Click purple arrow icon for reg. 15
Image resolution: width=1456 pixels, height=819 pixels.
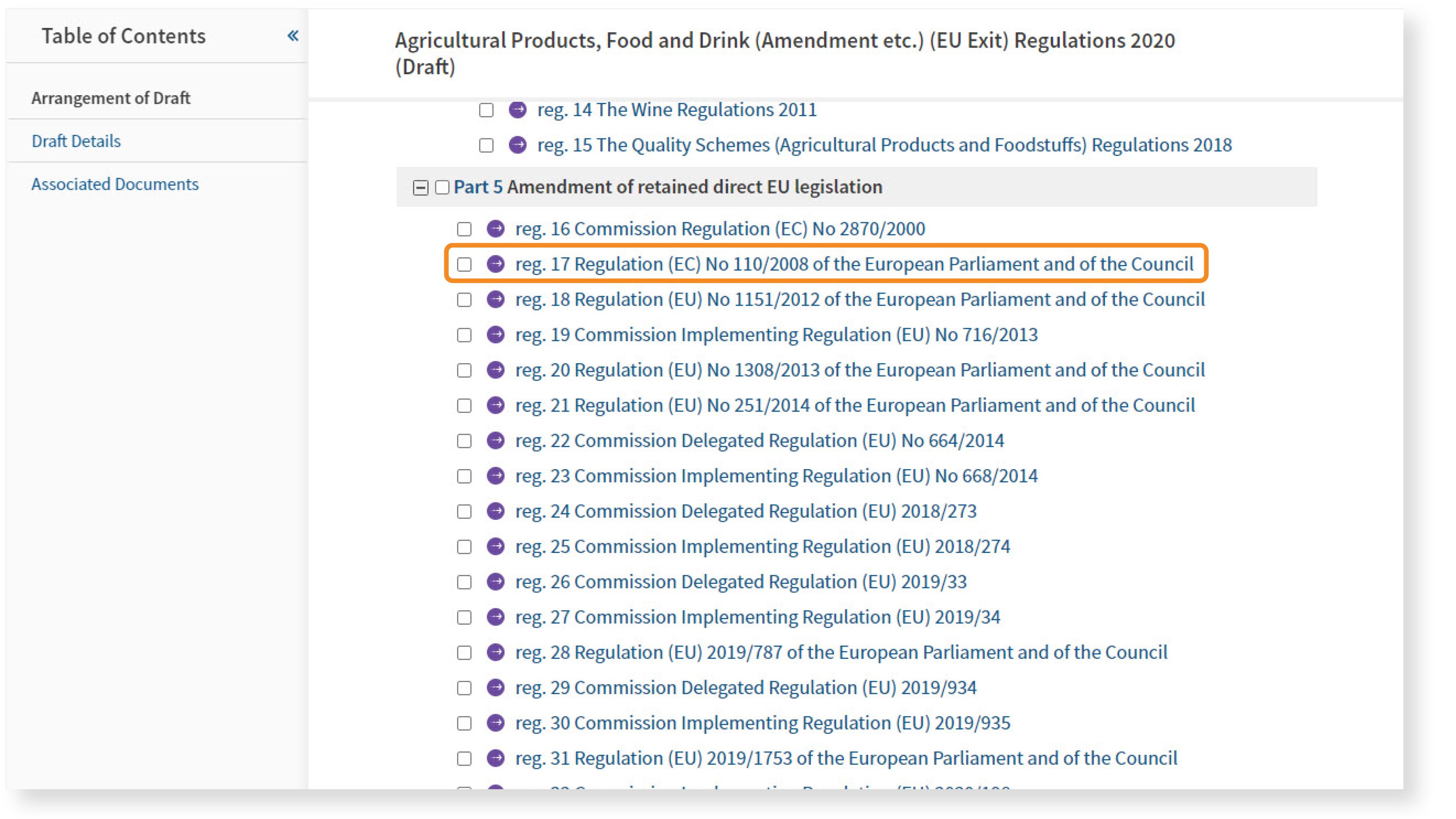(517, 145)
